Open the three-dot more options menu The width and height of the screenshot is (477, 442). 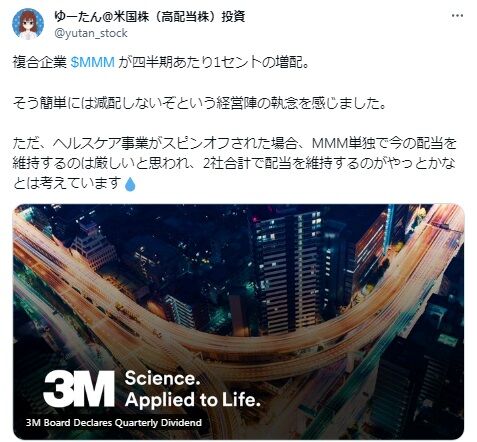(457, 16)
